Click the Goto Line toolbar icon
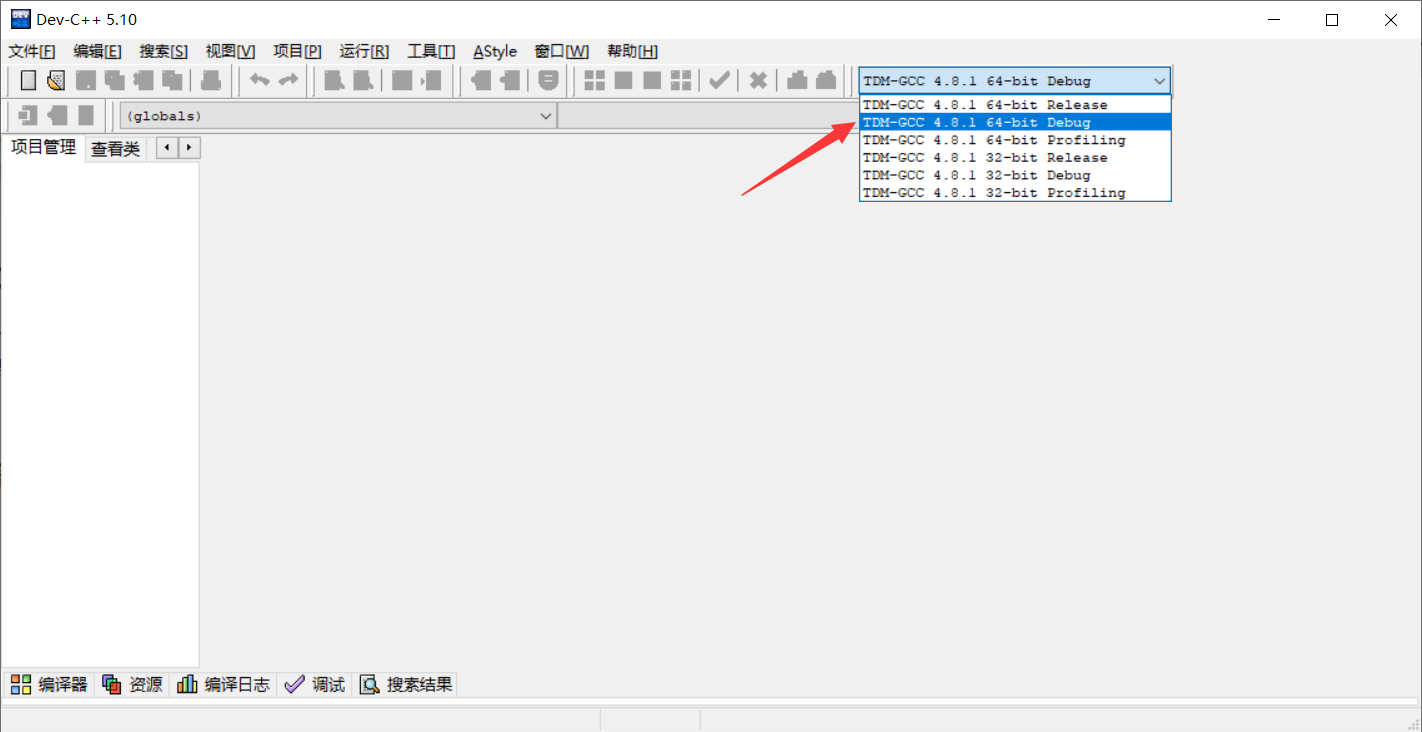Screen dimensions: 1422x732 click(x=431, y=81)
